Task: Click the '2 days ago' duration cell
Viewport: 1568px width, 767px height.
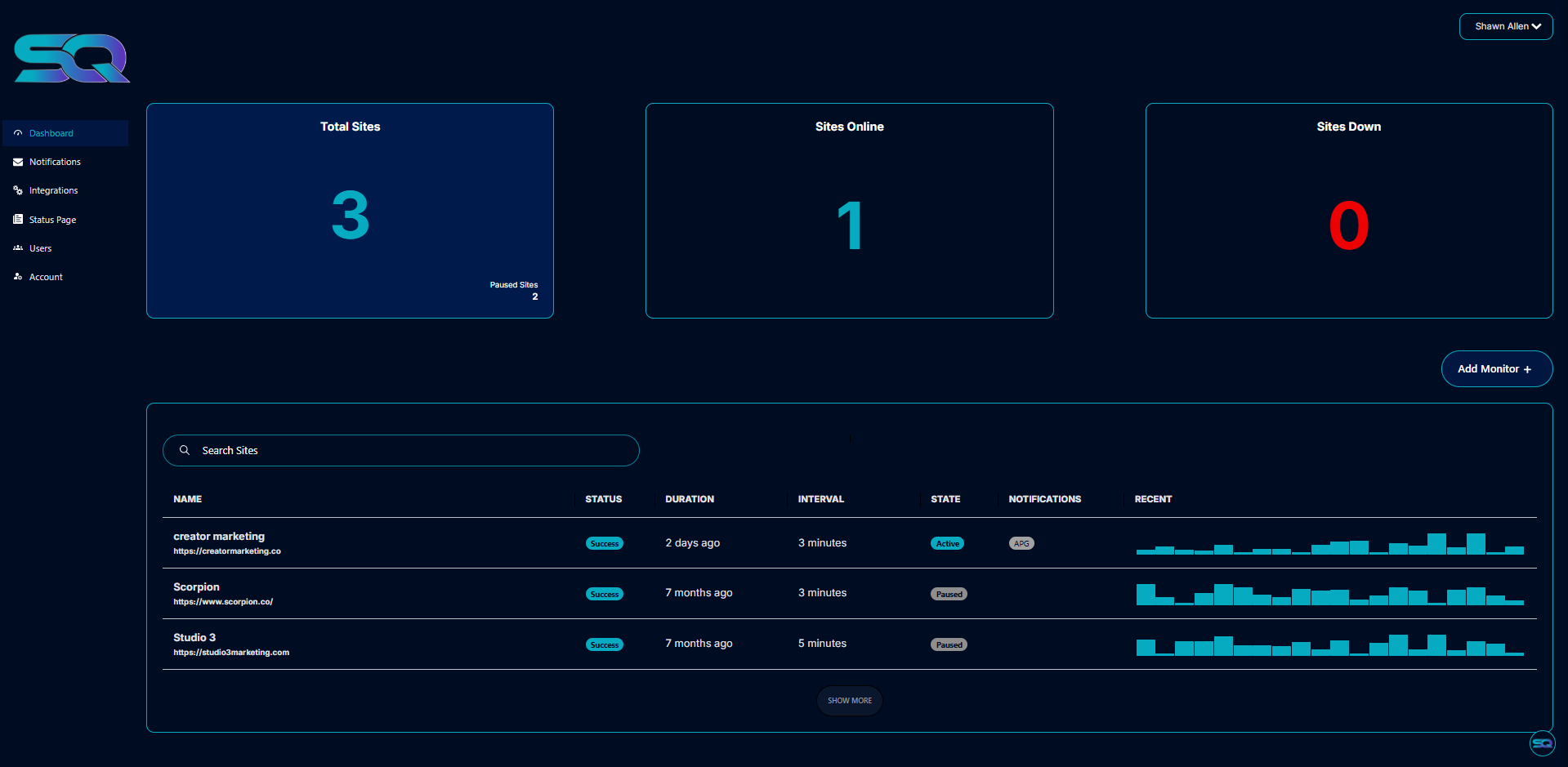Action: pyautogui.click(x=693, y=543)
